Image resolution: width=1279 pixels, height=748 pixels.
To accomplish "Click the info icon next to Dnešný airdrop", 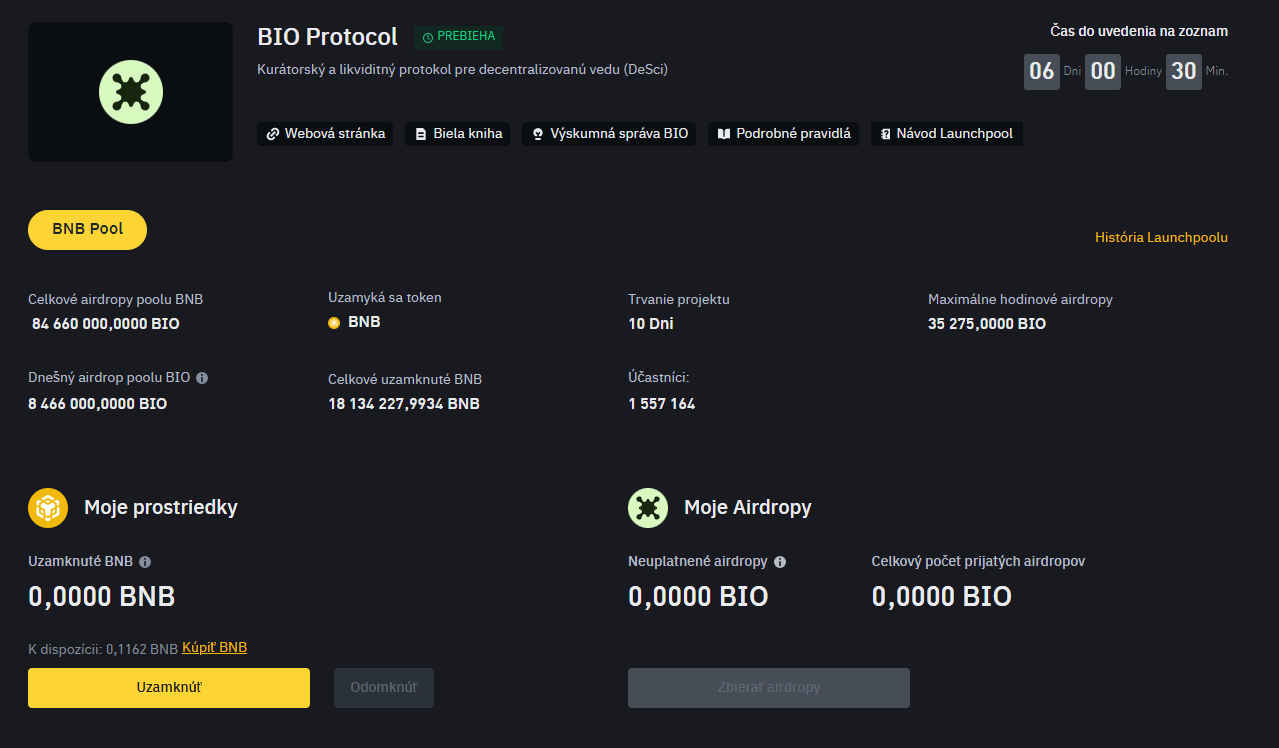I will pos(202,378).
